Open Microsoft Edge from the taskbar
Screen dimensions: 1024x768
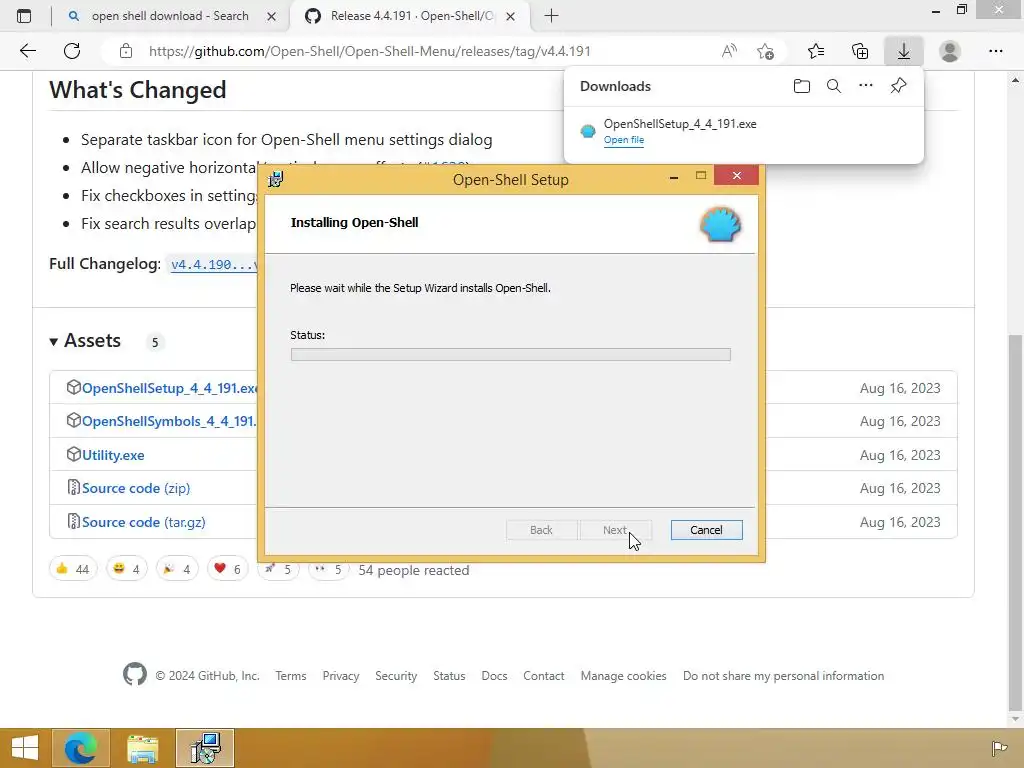pos(81,748)
